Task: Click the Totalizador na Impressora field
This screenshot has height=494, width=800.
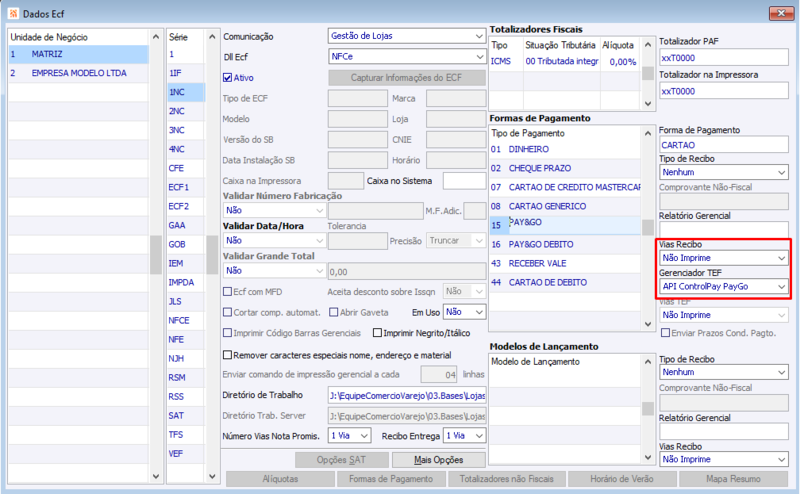Action: click(723, 91)
